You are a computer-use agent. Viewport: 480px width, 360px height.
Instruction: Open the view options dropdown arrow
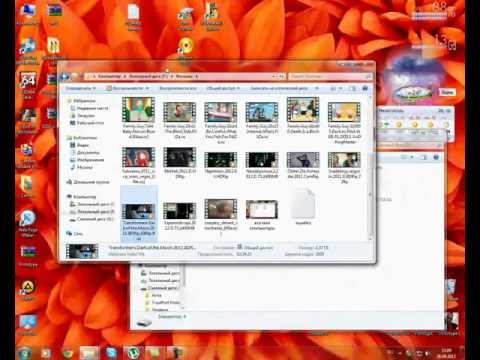[x=341, y=88]
